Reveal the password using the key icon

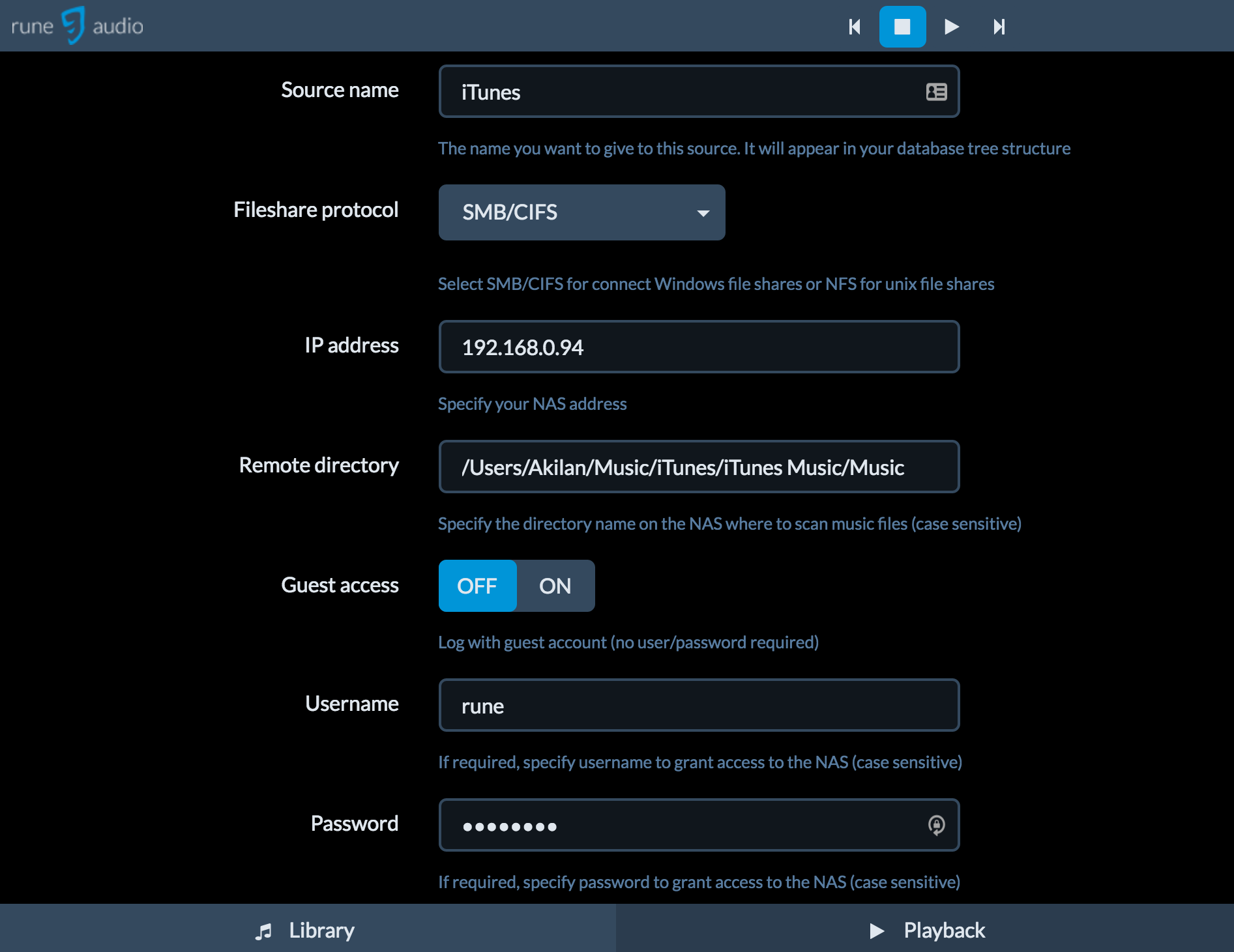point(936,826)
